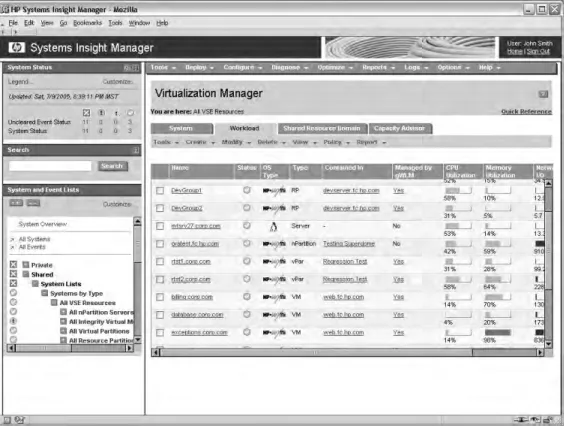Check the DevGroup2 row checkbox
Image resolution: width=566 pixels, height=426 pixels.
(x=160, y=208)
